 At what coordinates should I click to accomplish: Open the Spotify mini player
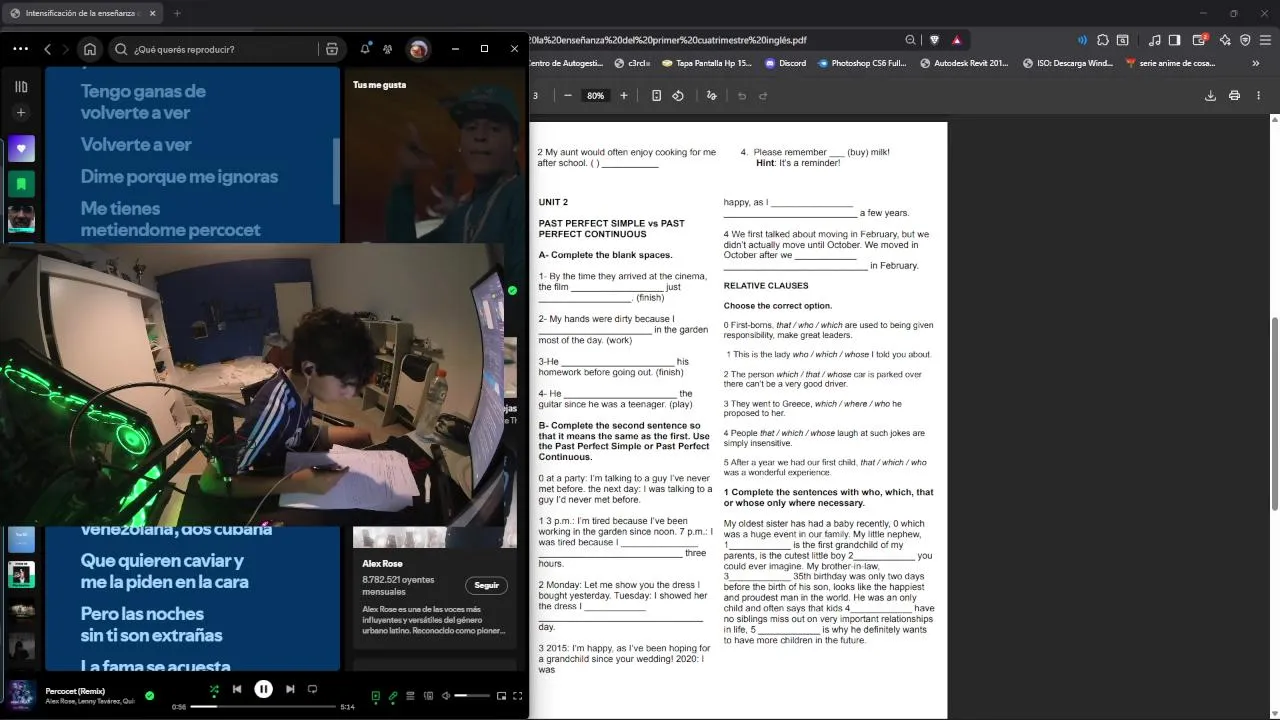[x=501, y=696]
